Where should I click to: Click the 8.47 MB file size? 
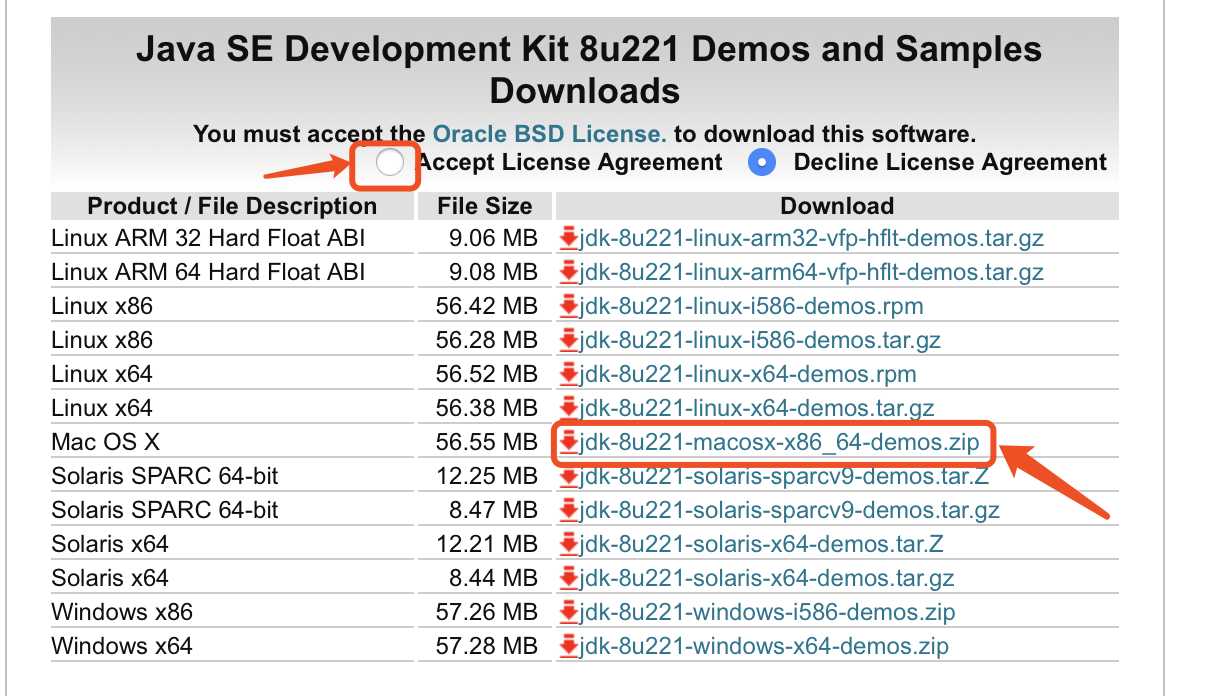(x=494, y=510)
